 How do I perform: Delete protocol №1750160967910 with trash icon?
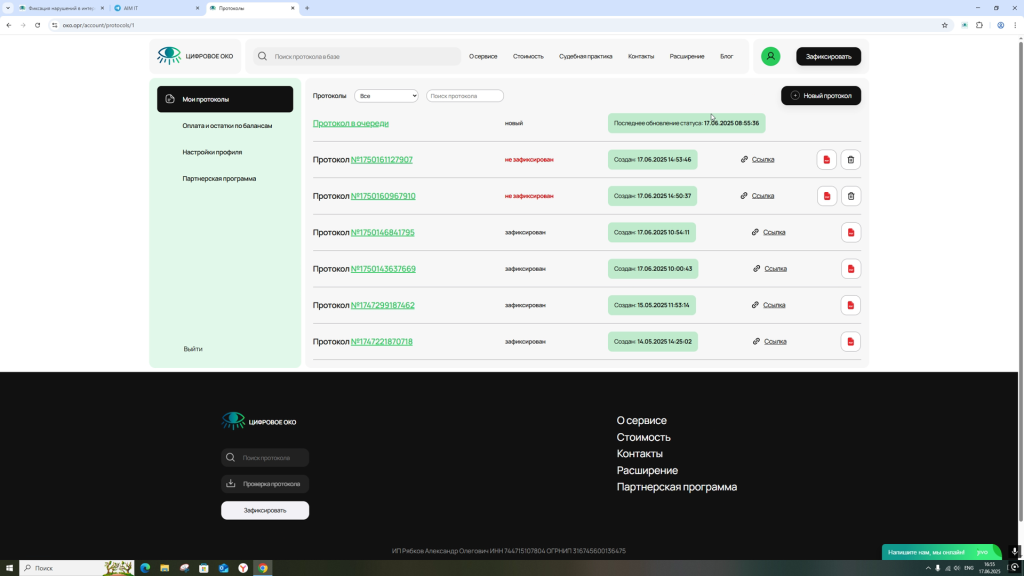[x=851, y=196]
